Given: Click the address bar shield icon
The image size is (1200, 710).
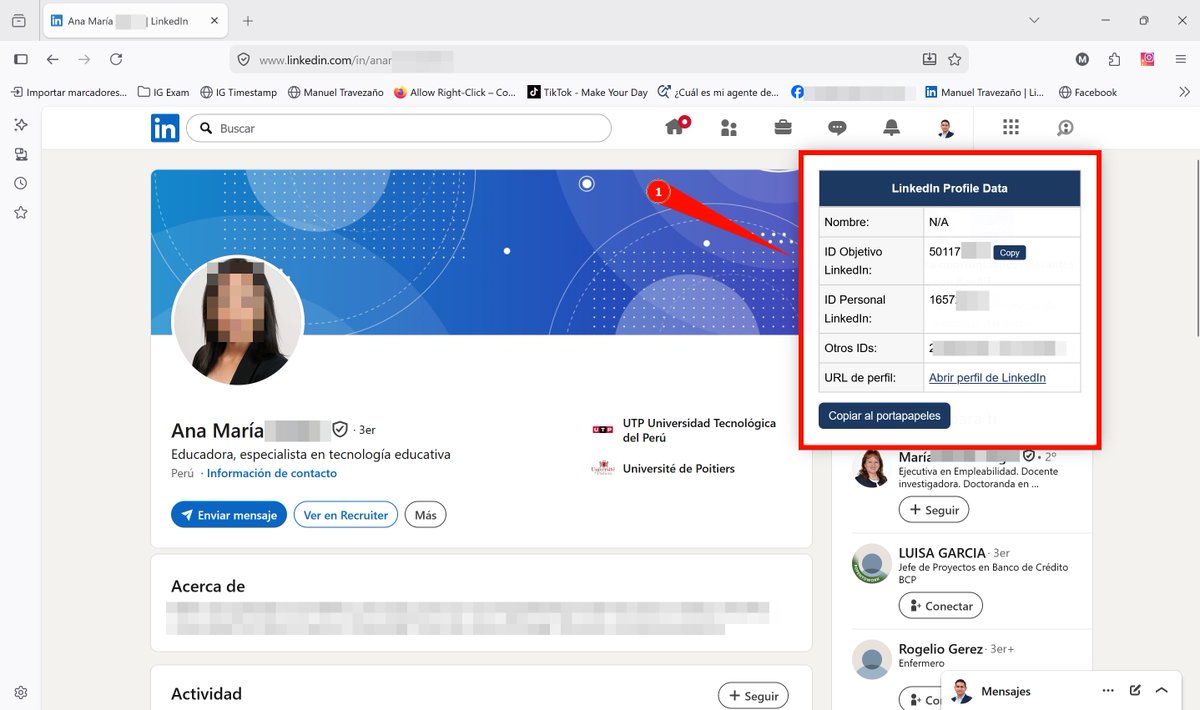Looking at the screenshot, I should tap(243, 60).
